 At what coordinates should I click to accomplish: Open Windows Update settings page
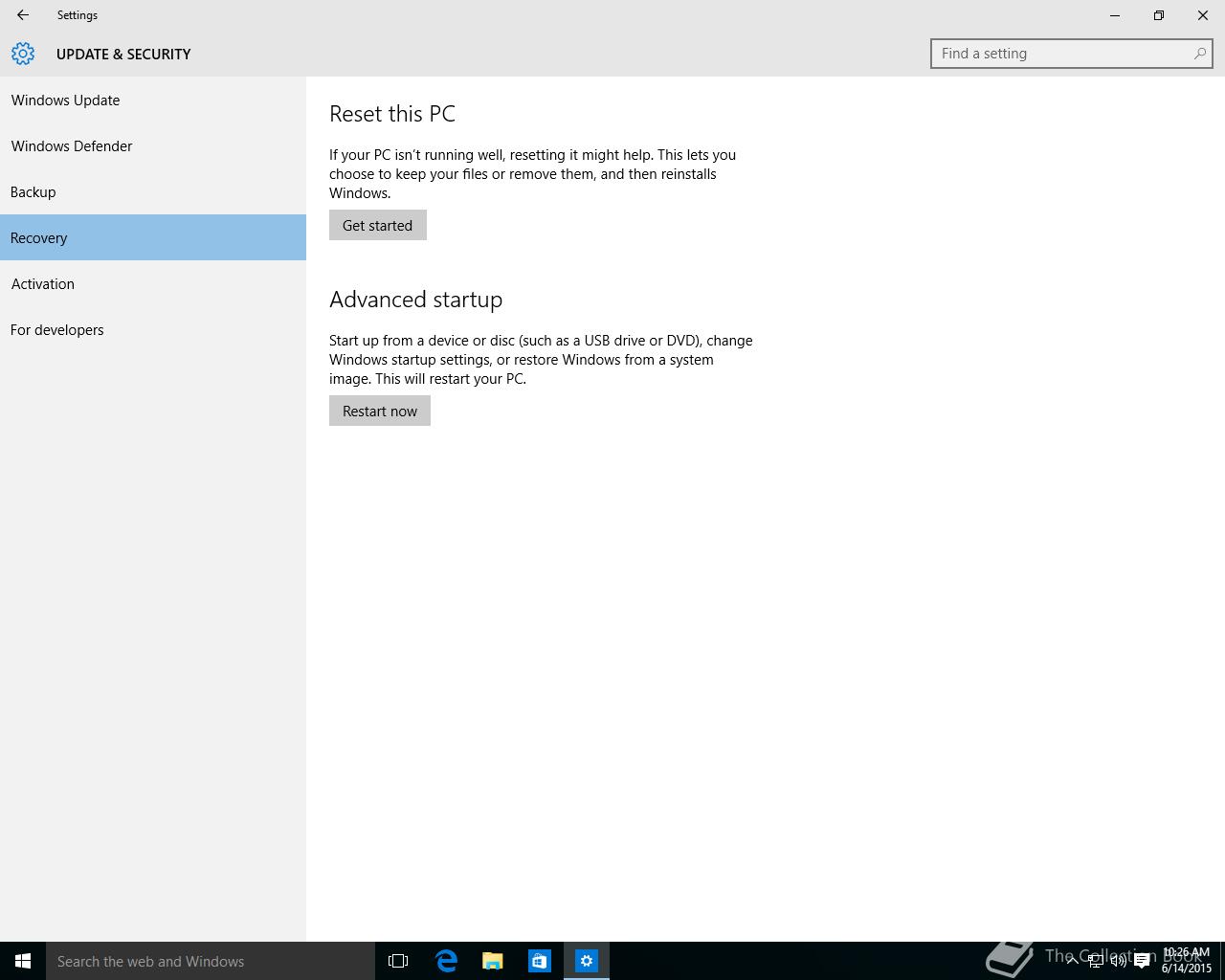click(153, 100)
